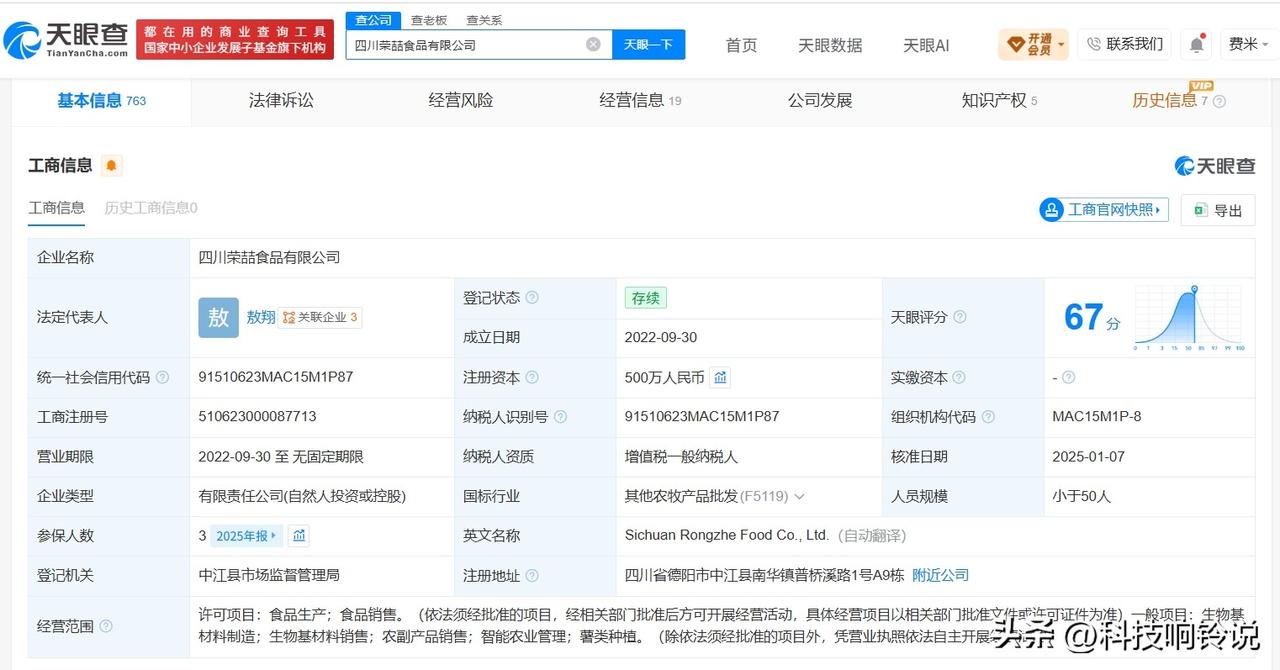
Task: Click the 67分 score value
Action: click(x=1092, y=318)
